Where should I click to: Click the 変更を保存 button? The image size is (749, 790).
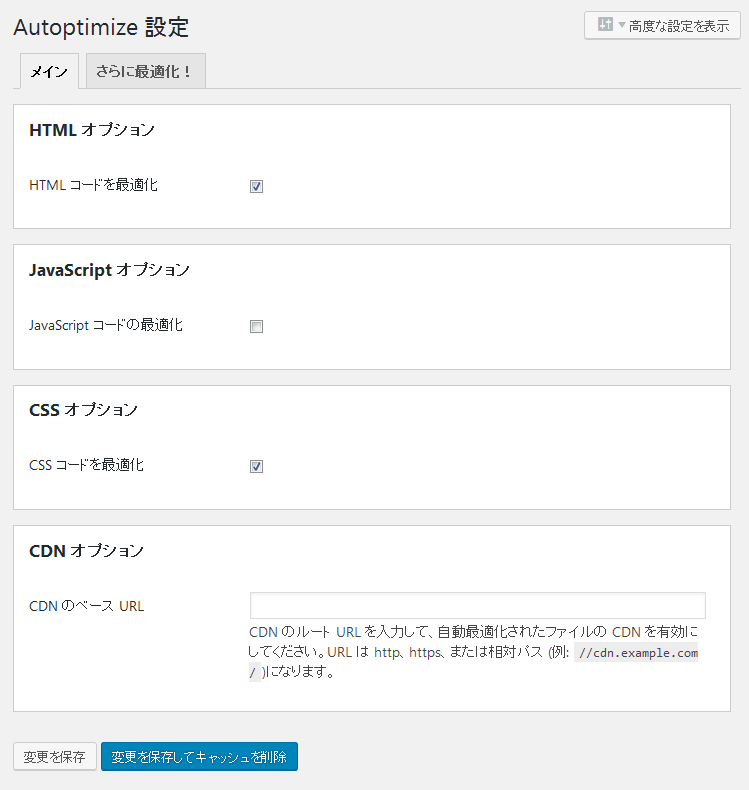pyautogui.click(x=54, y=757)
